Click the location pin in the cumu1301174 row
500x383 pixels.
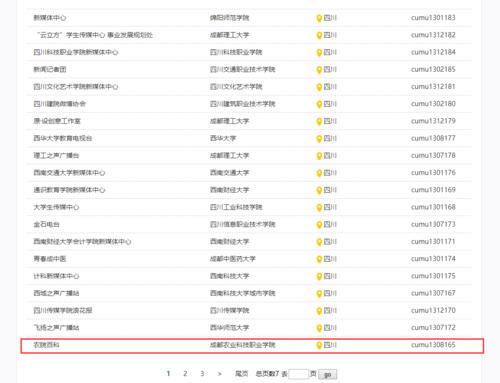(319, 259)
